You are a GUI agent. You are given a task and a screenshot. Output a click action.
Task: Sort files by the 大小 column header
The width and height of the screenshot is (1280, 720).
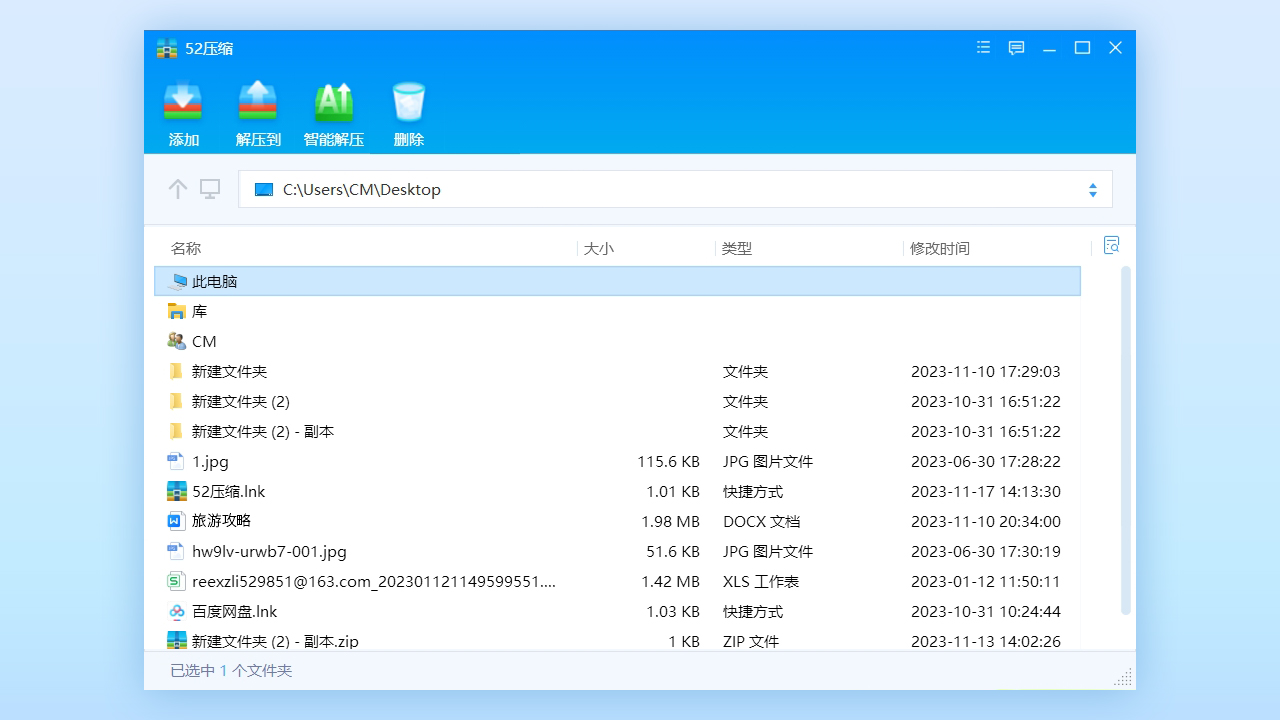(599, 248)
